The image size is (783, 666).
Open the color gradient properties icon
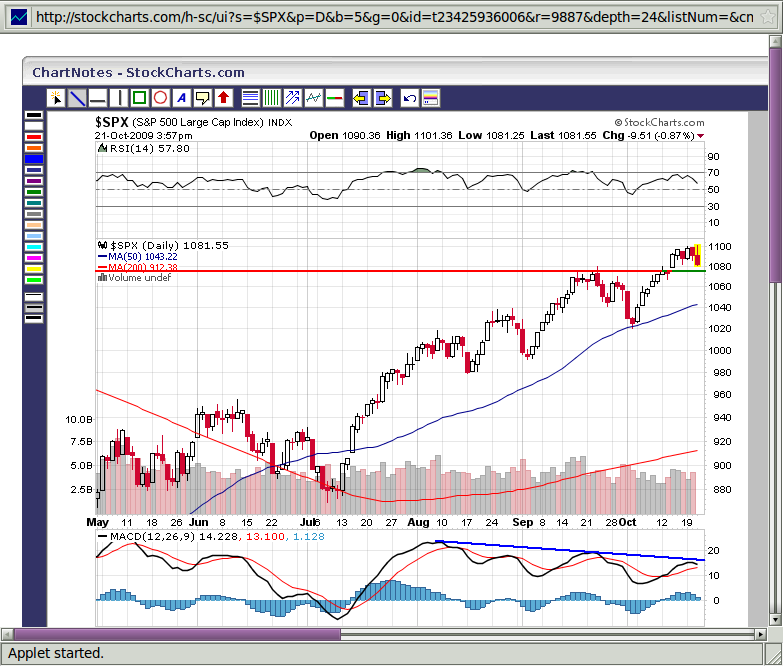click(x=430, y=98)
